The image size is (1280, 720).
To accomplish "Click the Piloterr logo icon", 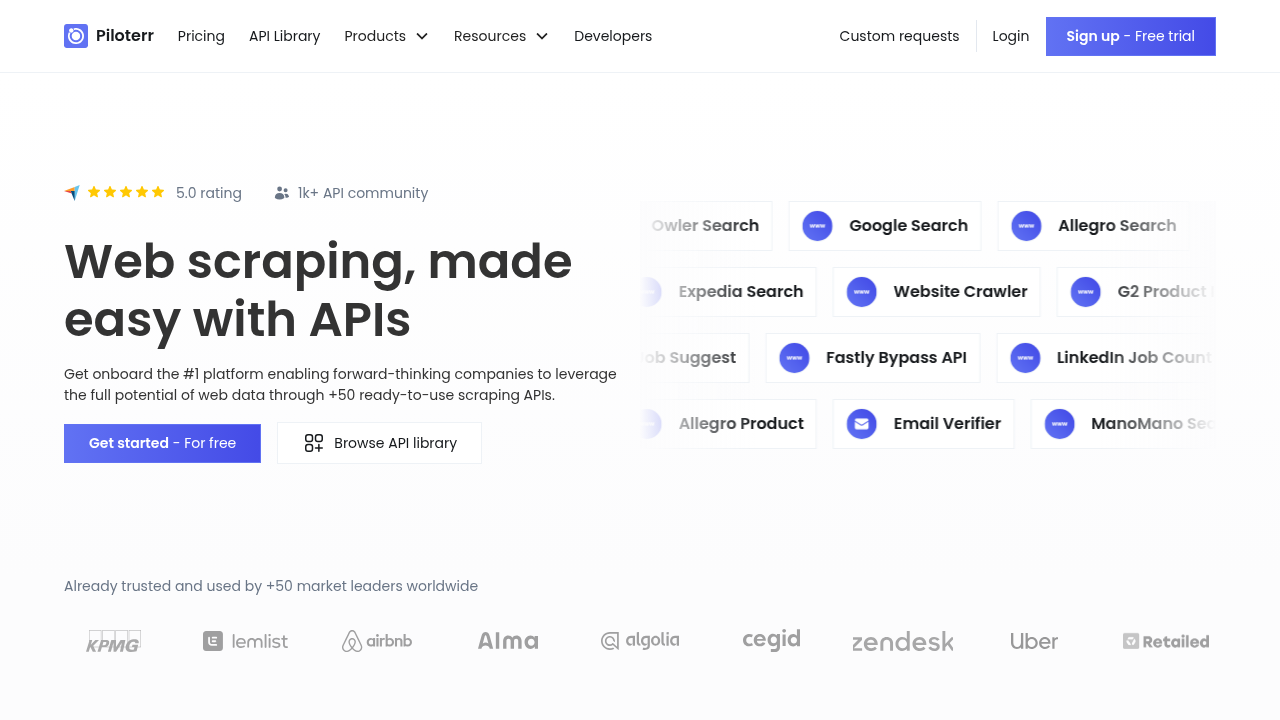I will (x=76, y=36).
